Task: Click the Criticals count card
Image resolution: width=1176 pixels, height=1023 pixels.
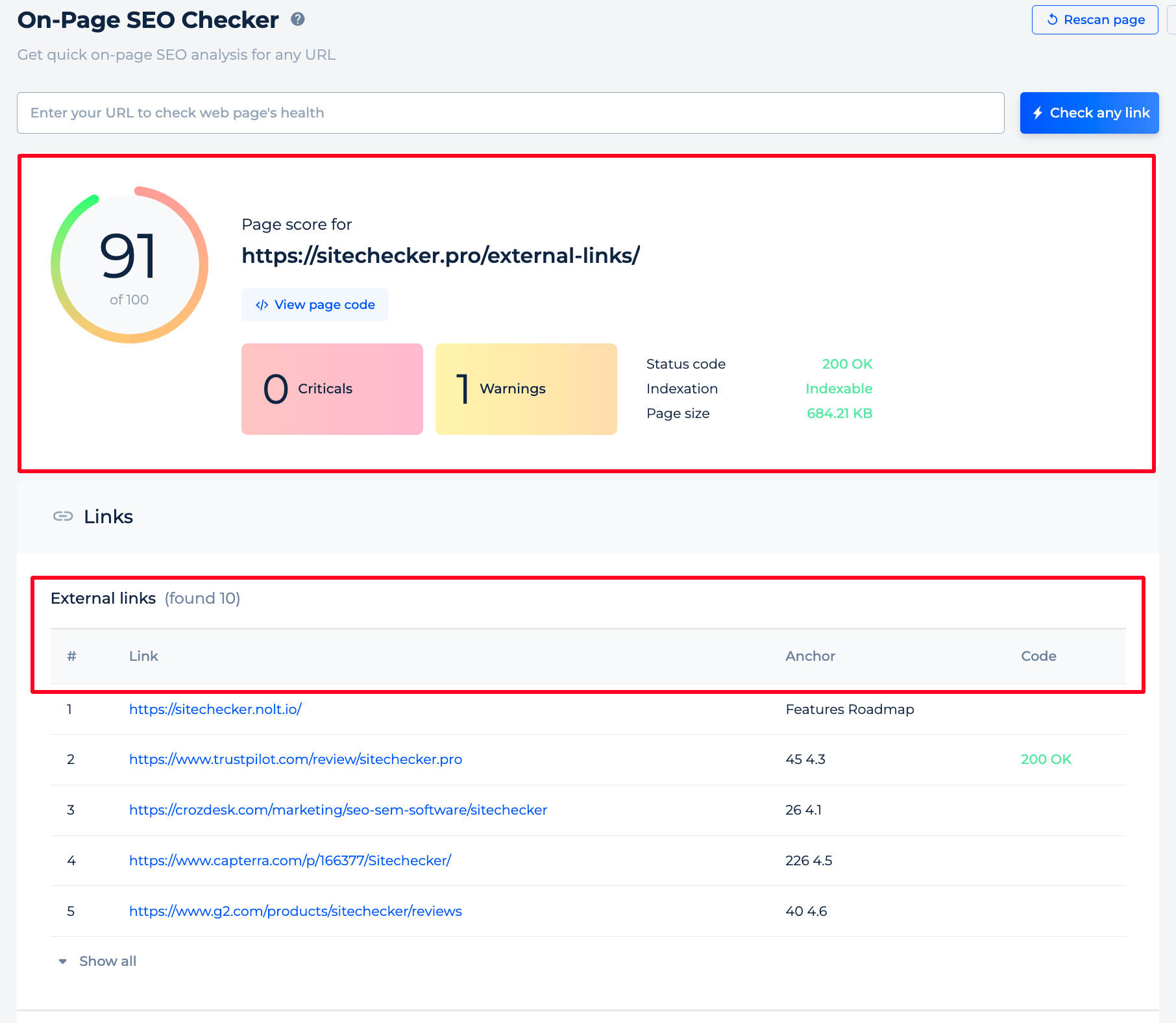Action: (332, 389)
